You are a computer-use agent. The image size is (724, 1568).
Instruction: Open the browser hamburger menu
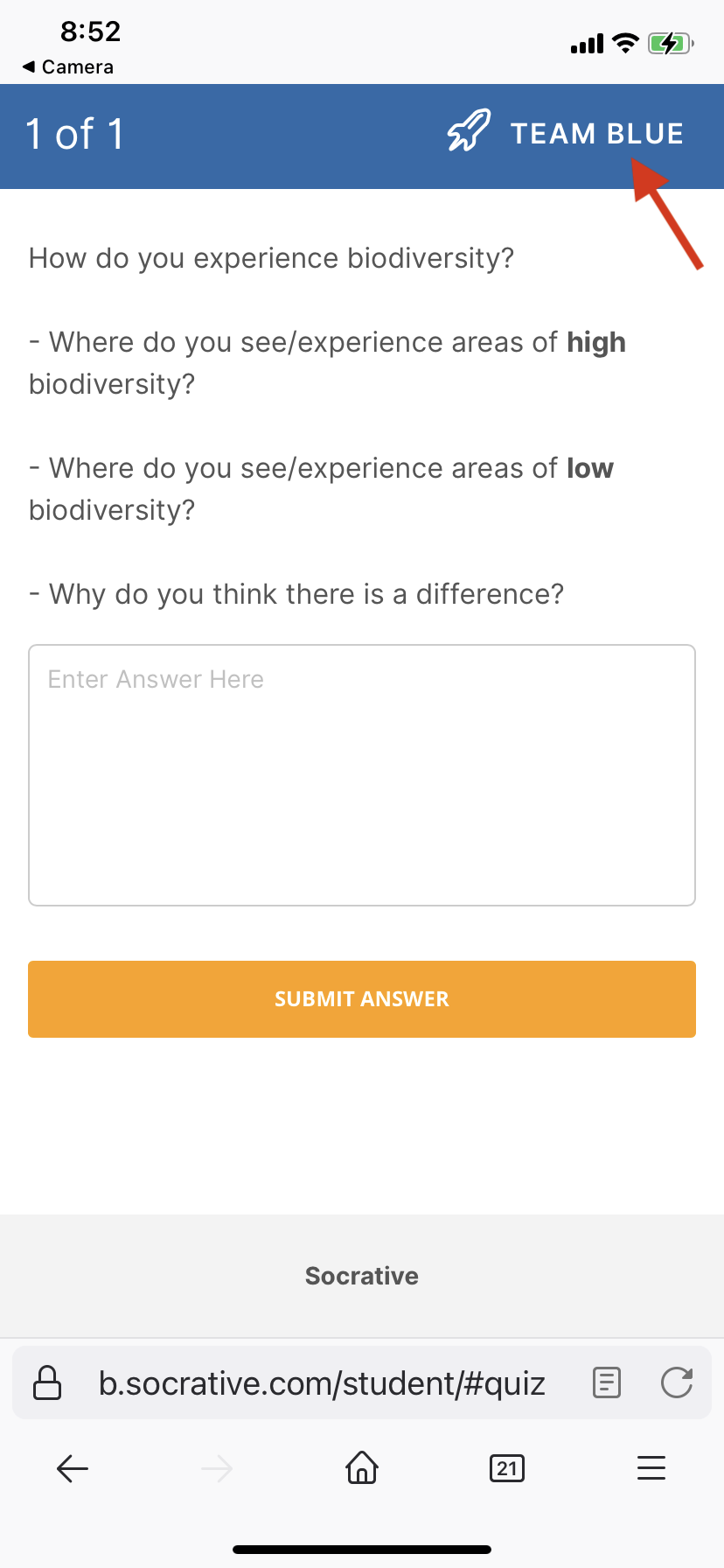(x=651, y=1468)
